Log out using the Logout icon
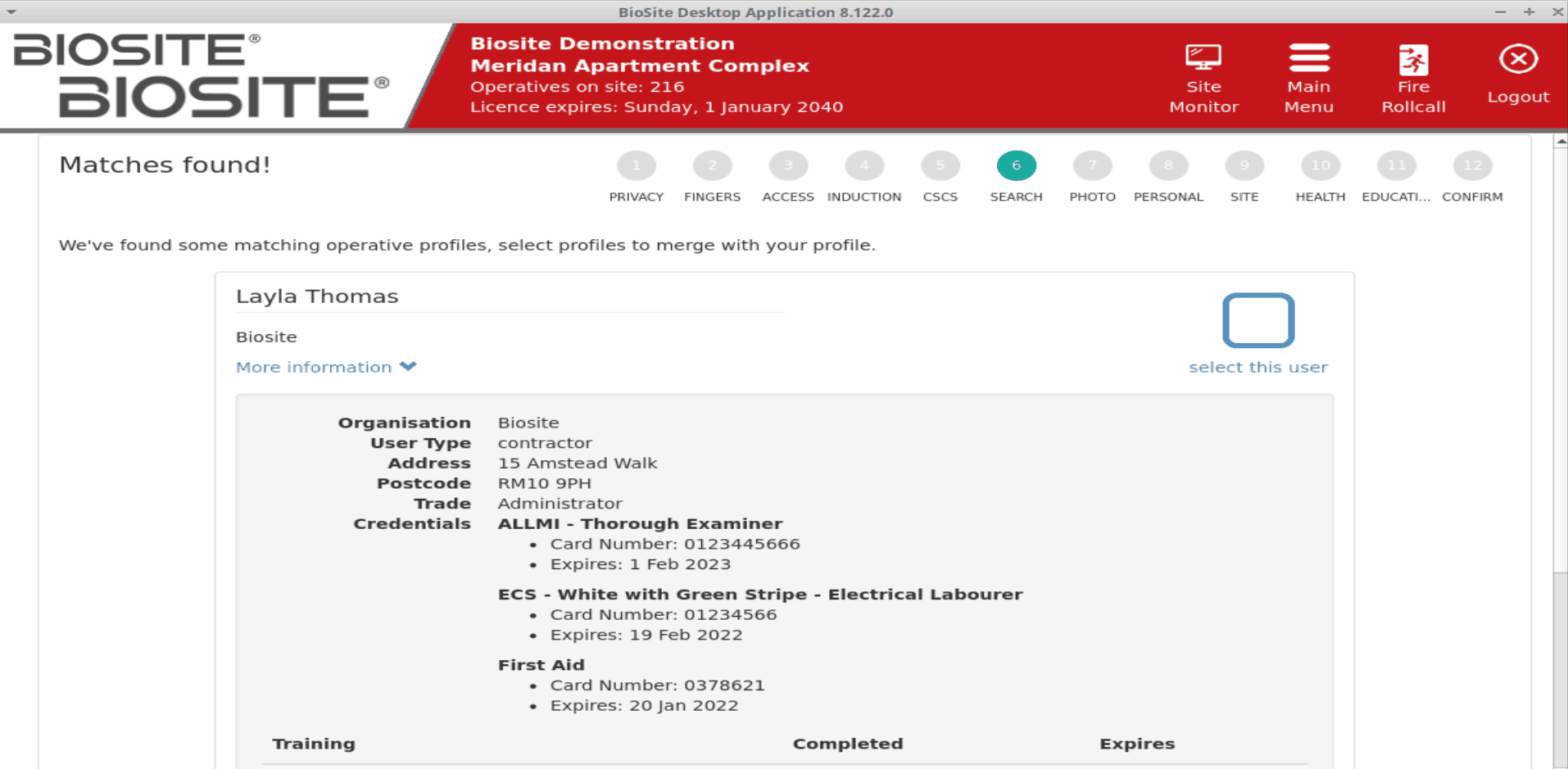The height and width of the screenshot is (769, 1568). pyautogui.click(x=1518, y=59)
